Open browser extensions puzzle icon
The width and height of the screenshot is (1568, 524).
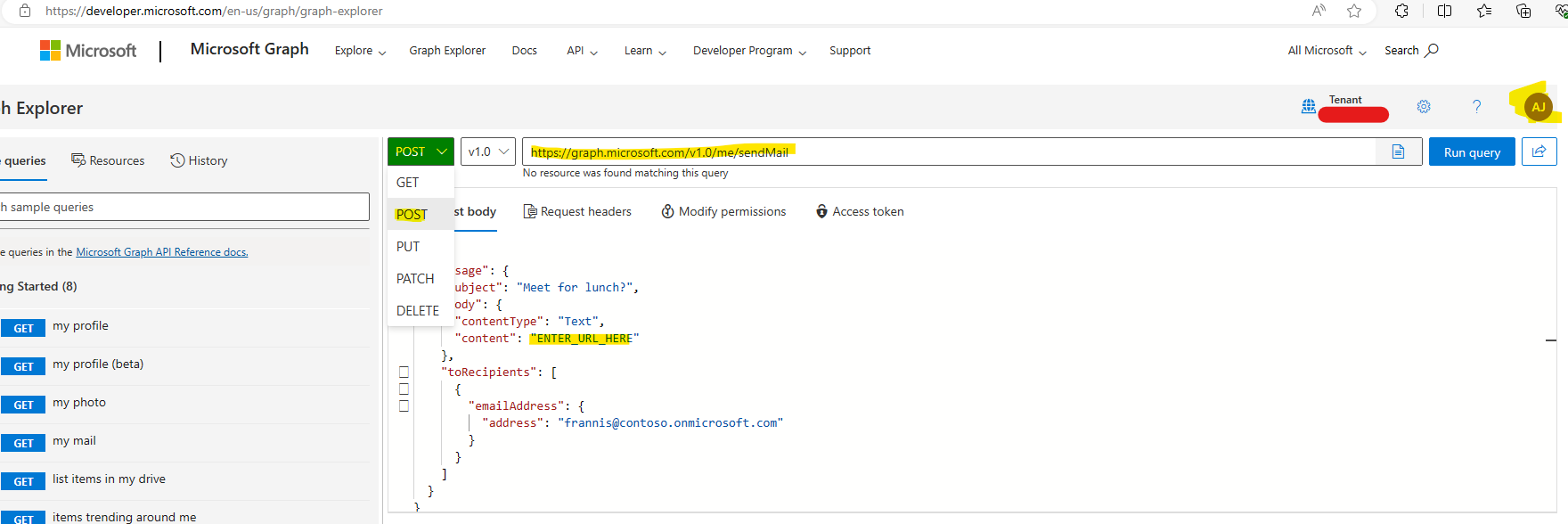click(1401, 11)
